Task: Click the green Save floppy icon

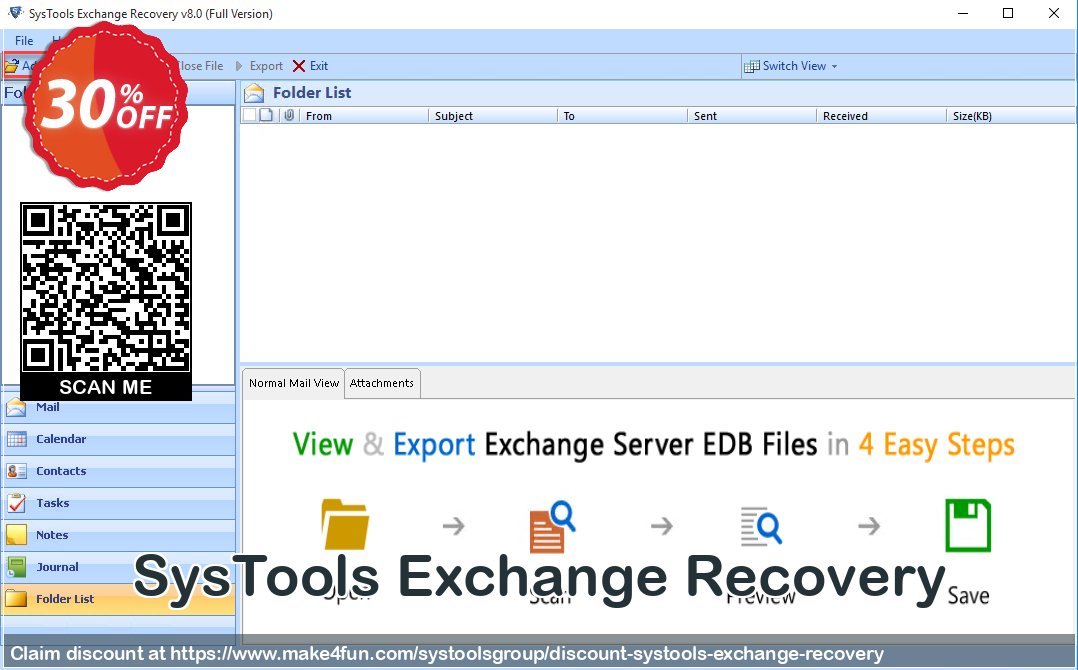Action: 968,526
